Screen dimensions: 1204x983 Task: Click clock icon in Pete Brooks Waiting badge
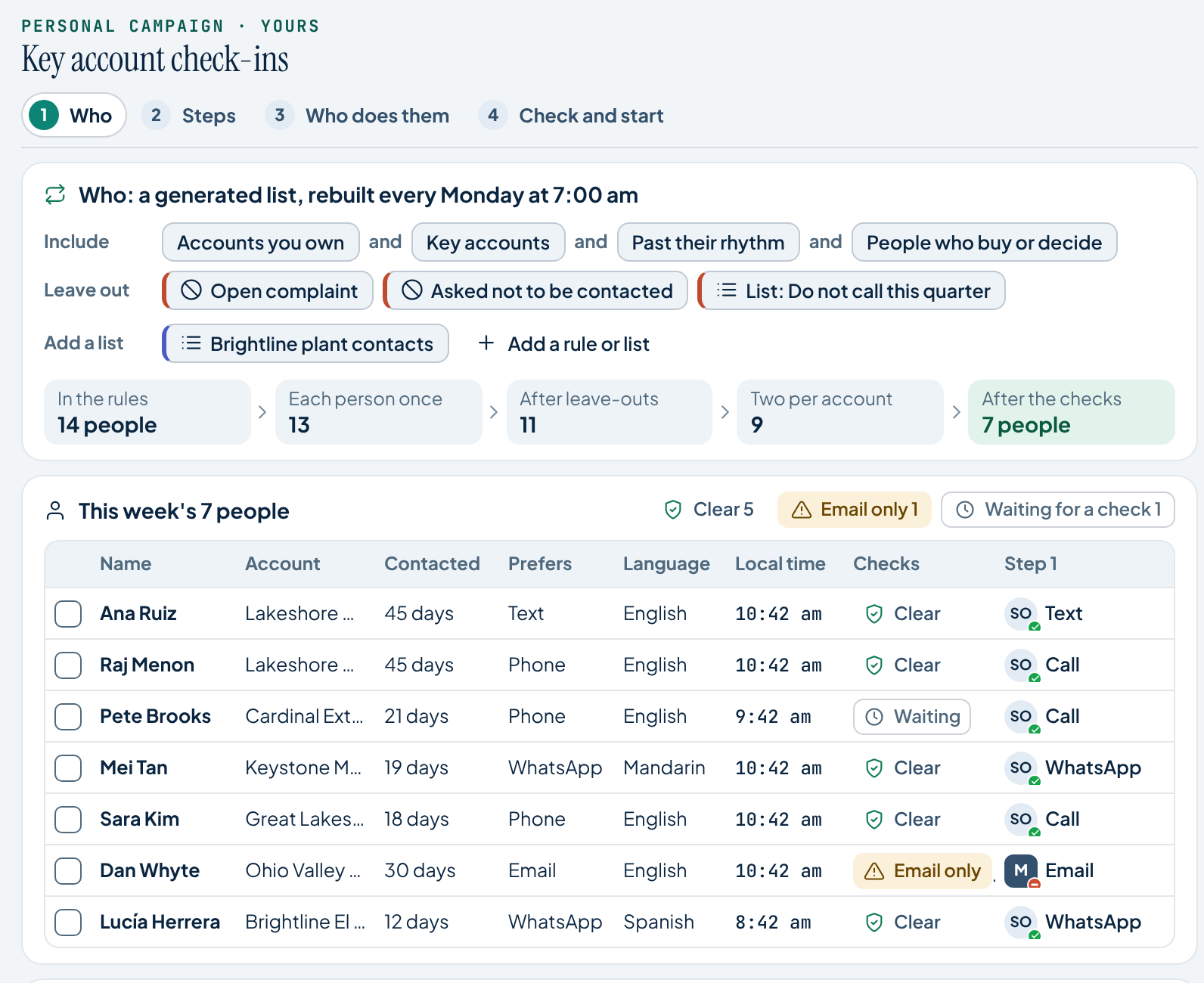(874, 717)
